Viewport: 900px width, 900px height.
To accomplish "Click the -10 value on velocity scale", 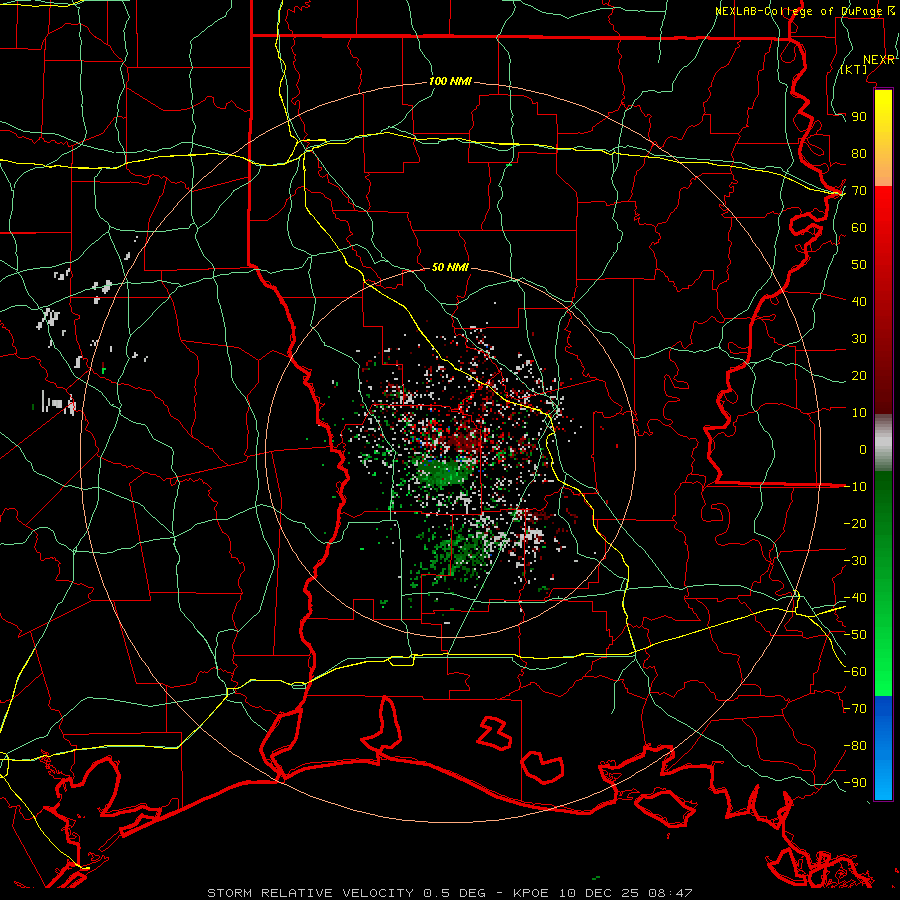I will (x=855, y=487).
